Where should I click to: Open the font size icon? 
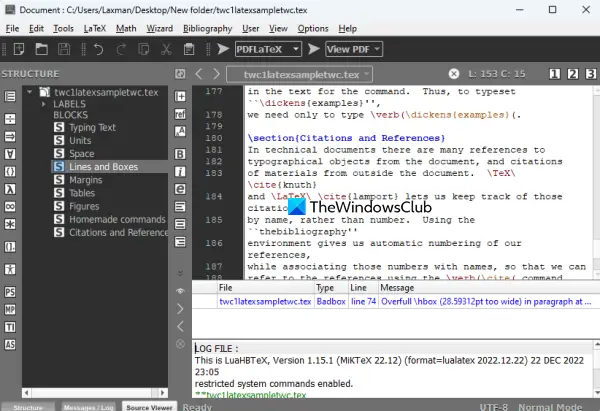pyautogui.click(x=180, y=131)
